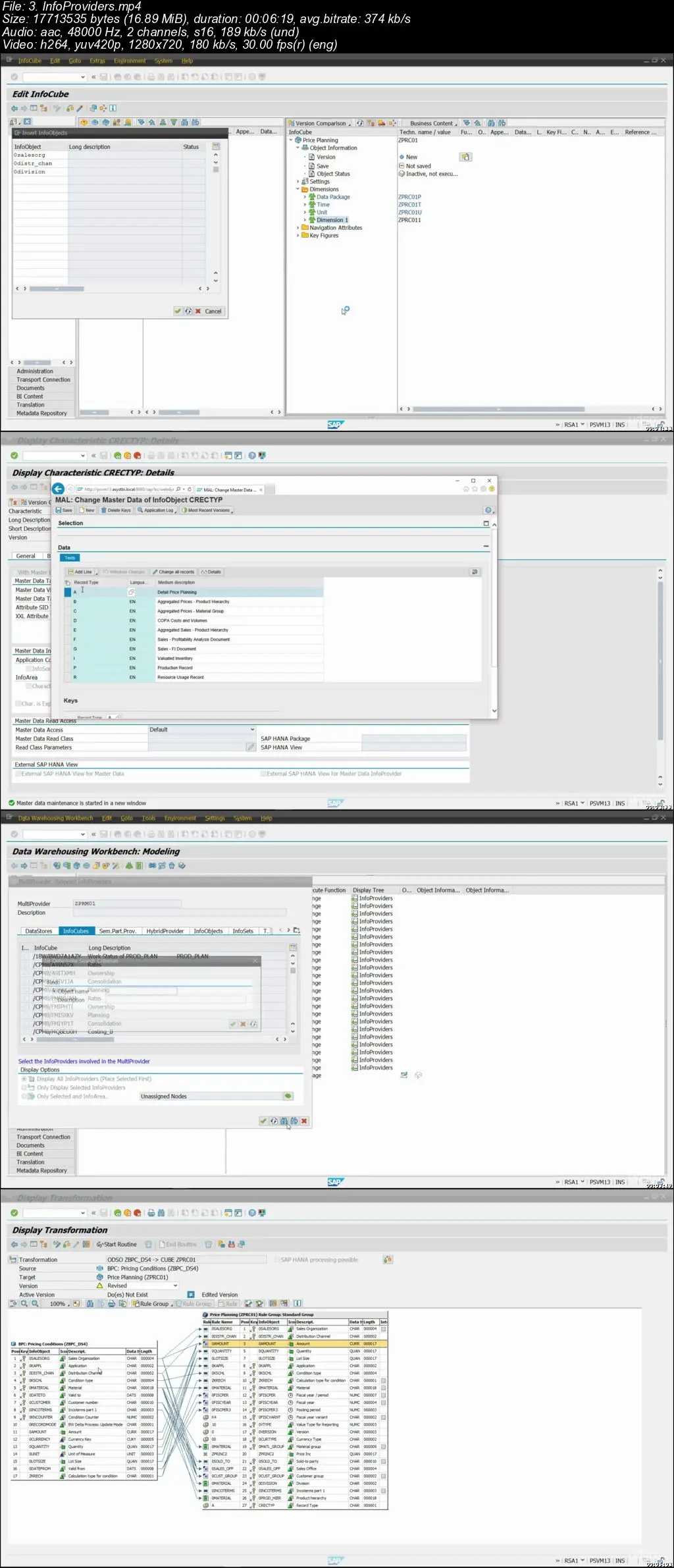Click the icon next to Unassigned Nodes field
The height and width of the screenshot is (1568, 674).
(288, 1096)
